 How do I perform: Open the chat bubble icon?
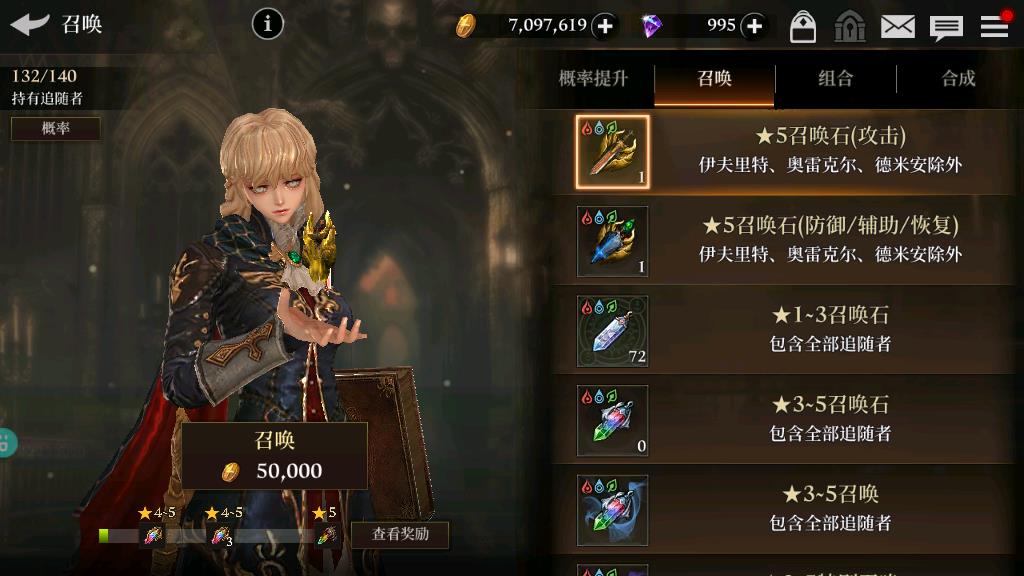pyautogui.click(x=946, y=28)
